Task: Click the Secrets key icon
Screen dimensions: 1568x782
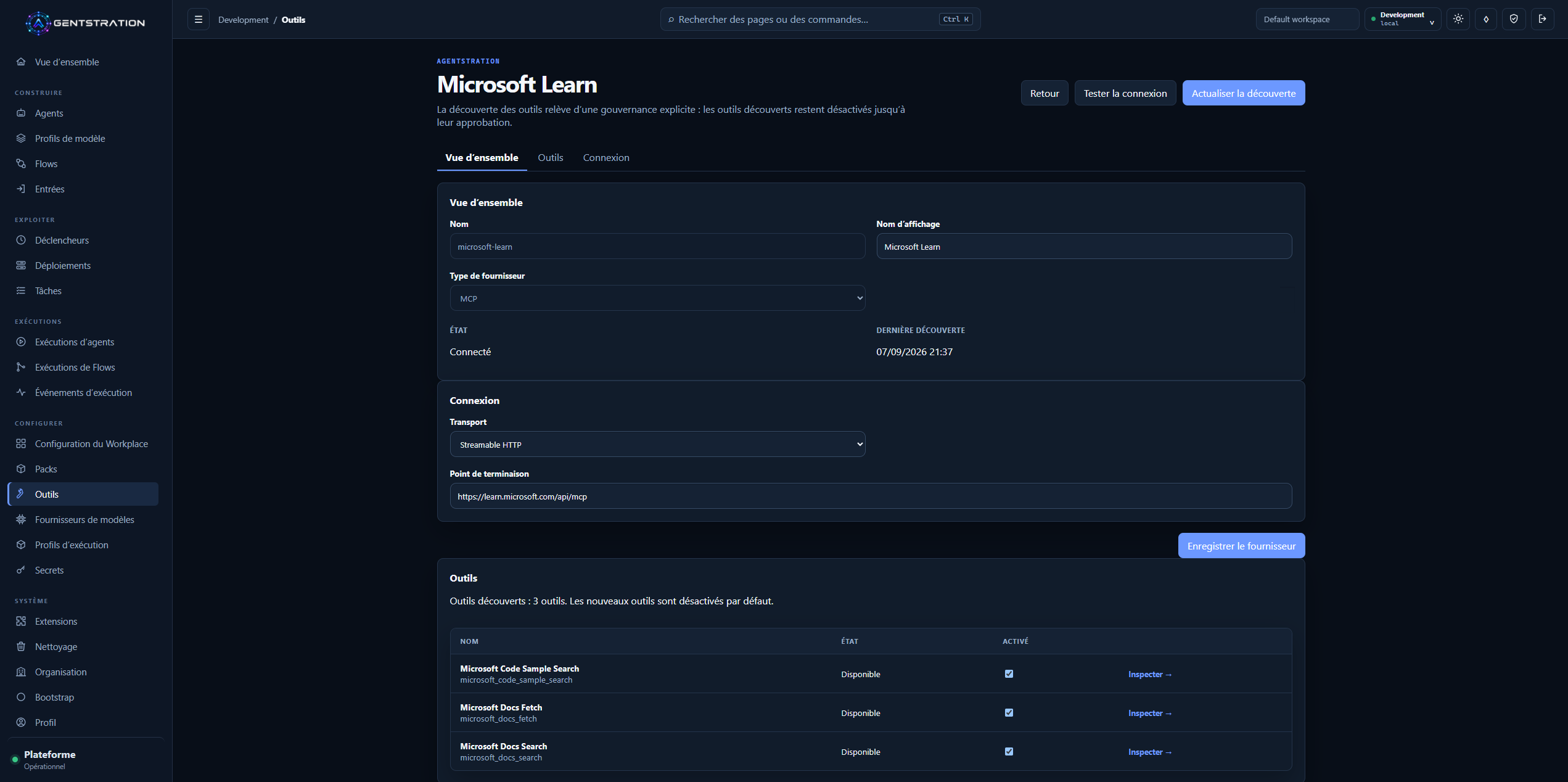Action: pos(21,570)
